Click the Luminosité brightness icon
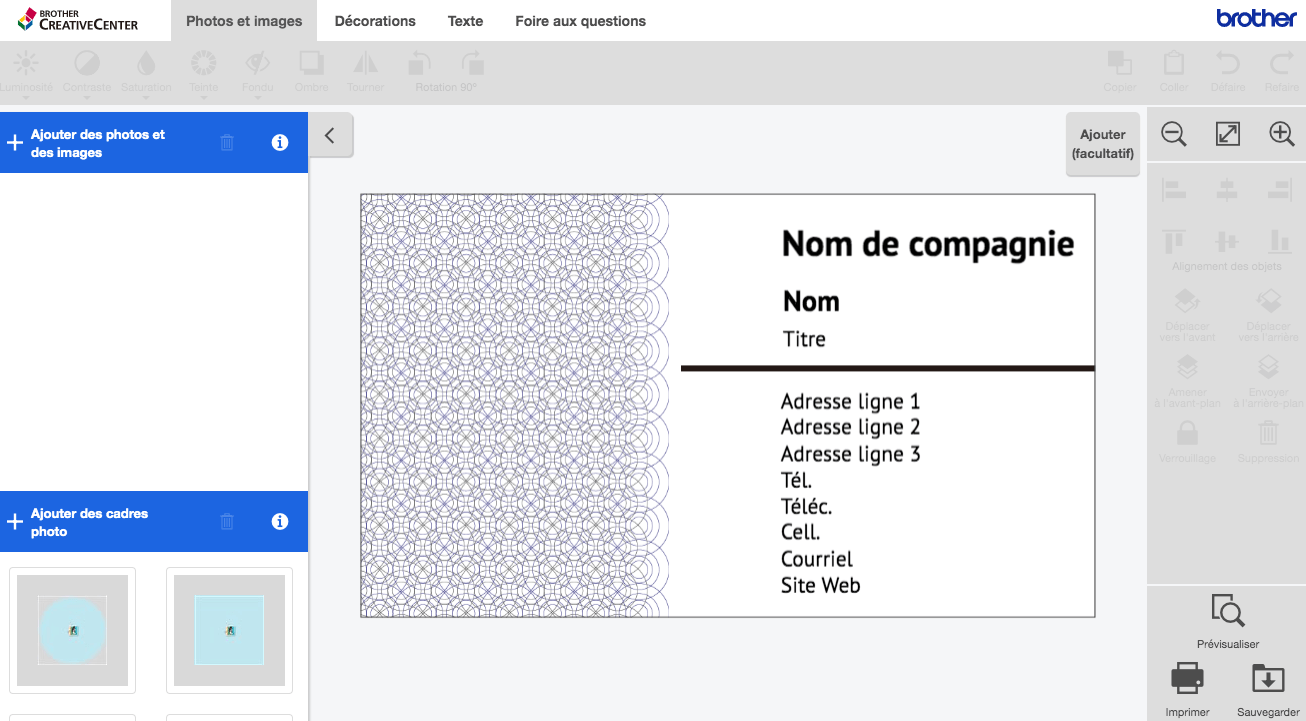This screenshot has height=721, width=1306. (27, 64)
